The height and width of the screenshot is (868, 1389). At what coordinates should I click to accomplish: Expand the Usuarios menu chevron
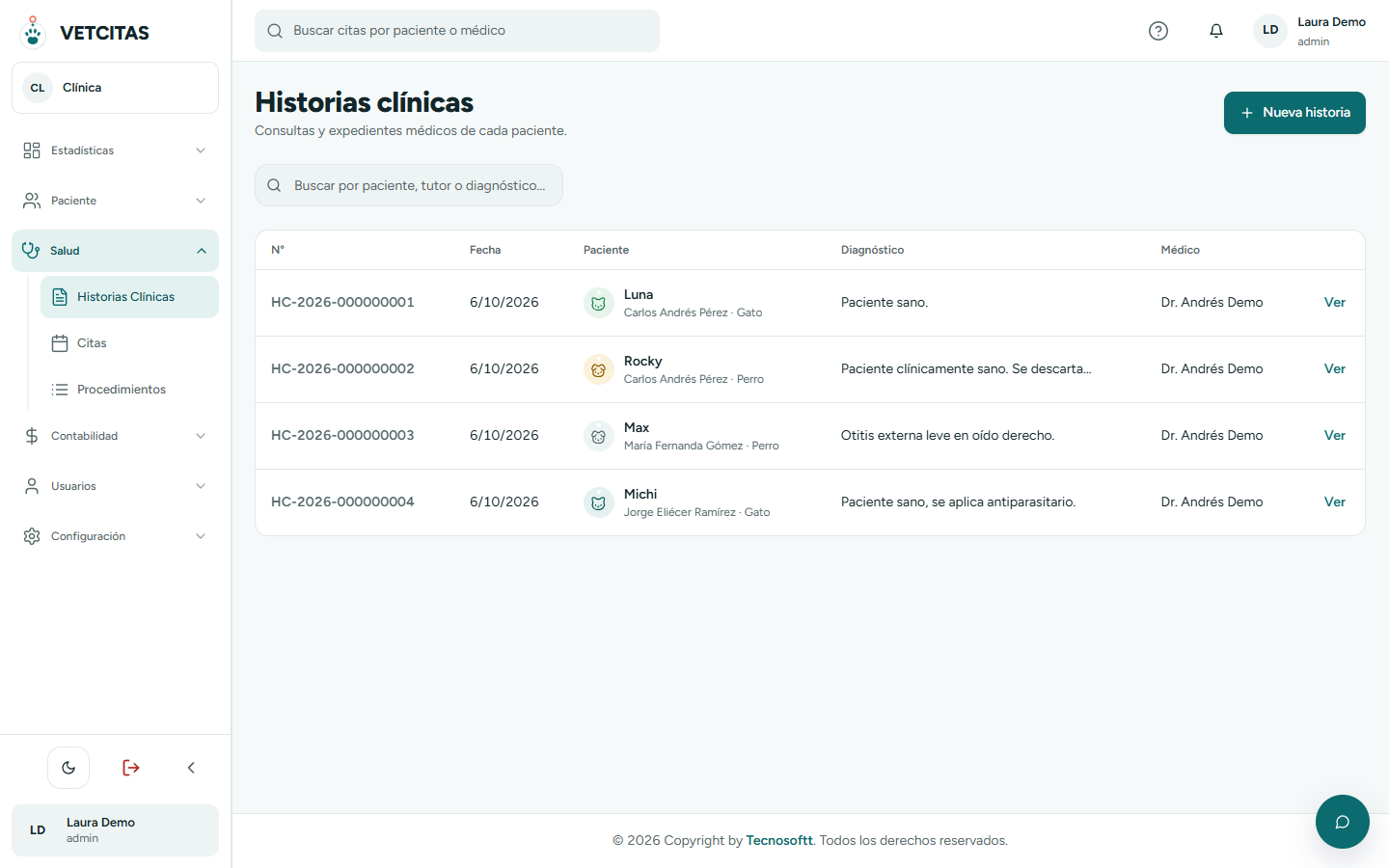pyautogui.click(x=201, y=486)
